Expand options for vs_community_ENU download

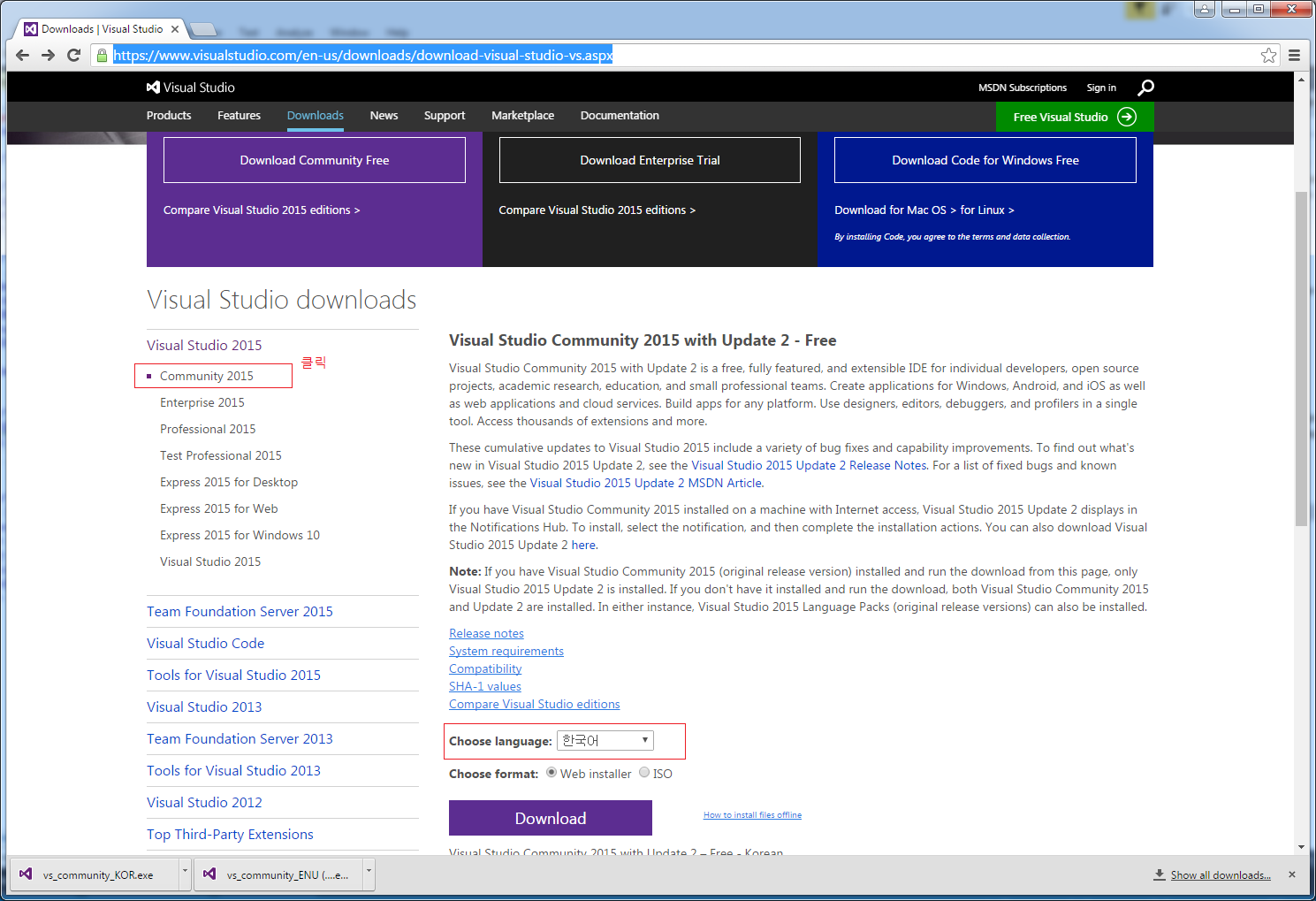coord(369,874)
